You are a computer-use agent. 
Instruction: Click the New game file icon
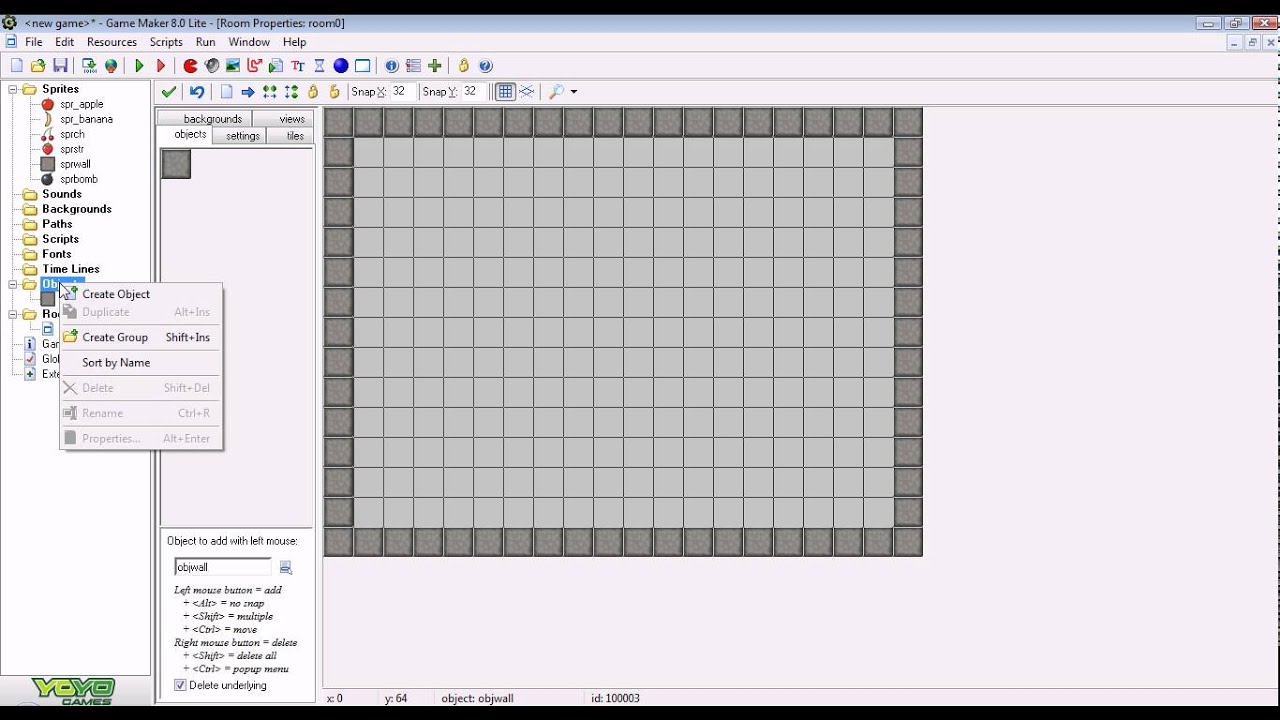[x=16, y=66]
